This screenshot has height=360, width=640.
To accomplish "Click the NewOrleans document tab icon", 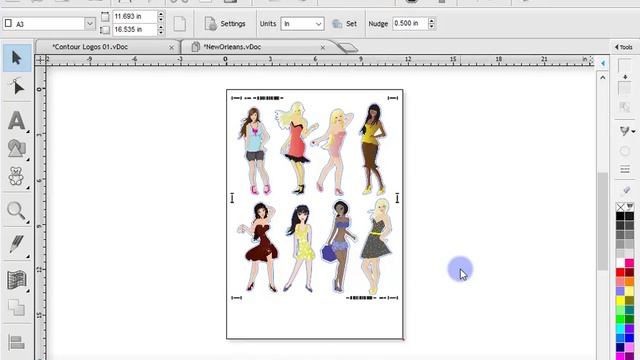I will (196, 47).
